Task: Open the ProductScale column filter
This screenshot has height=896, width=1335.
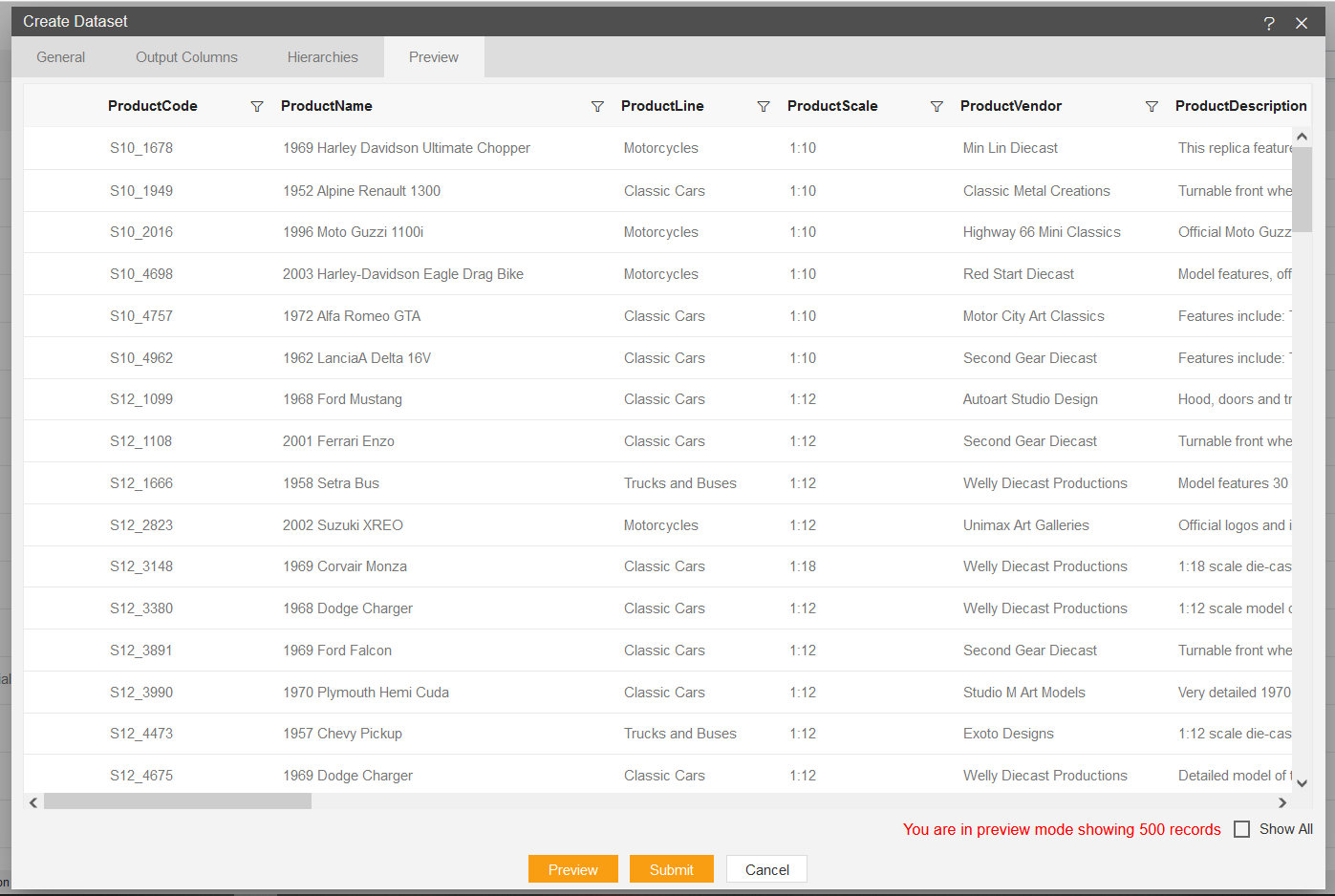Action: 937,106
